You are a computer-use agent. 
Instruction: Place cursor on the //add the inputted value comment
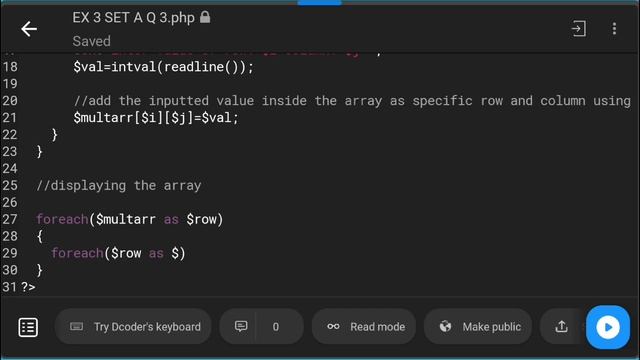pyautogui.click(x=352, y=101)
